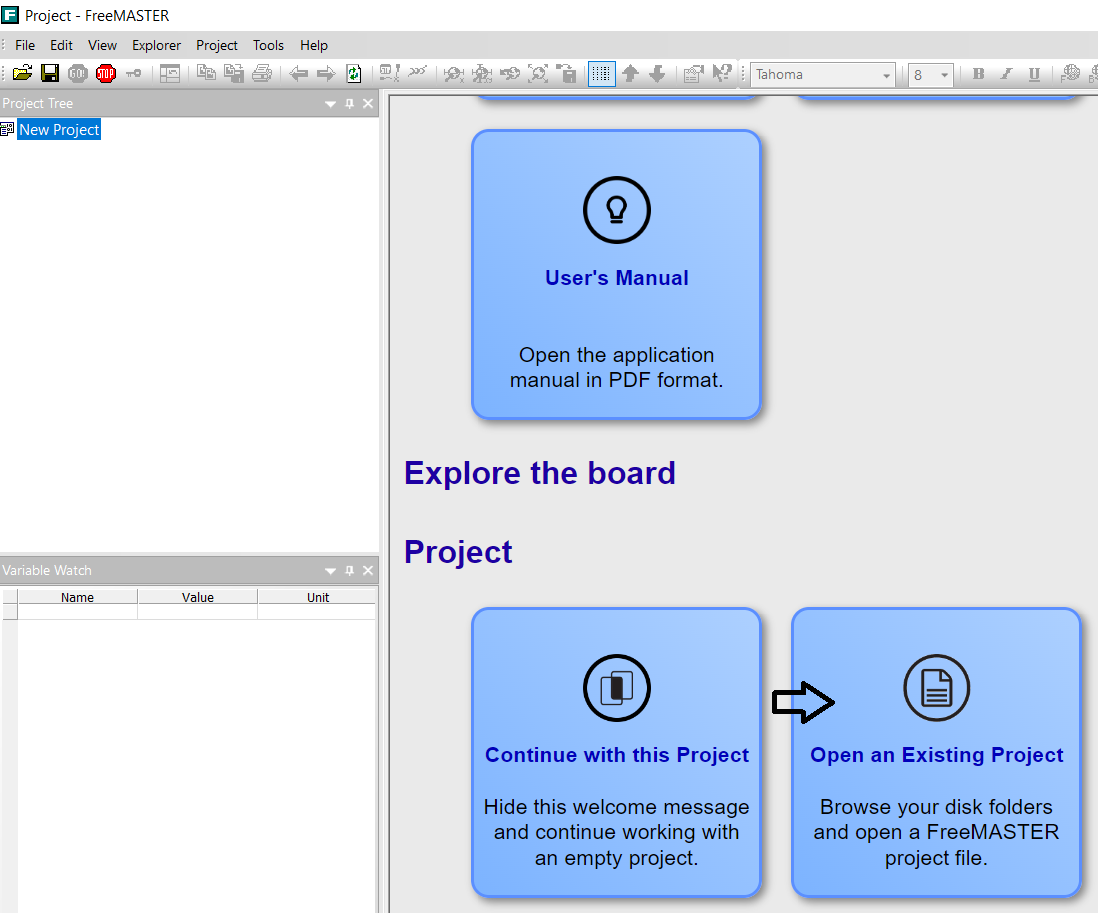The height and width of the screenshot is (913, 1098).
Task: Open the Tools menu
Action: point(268,46)
